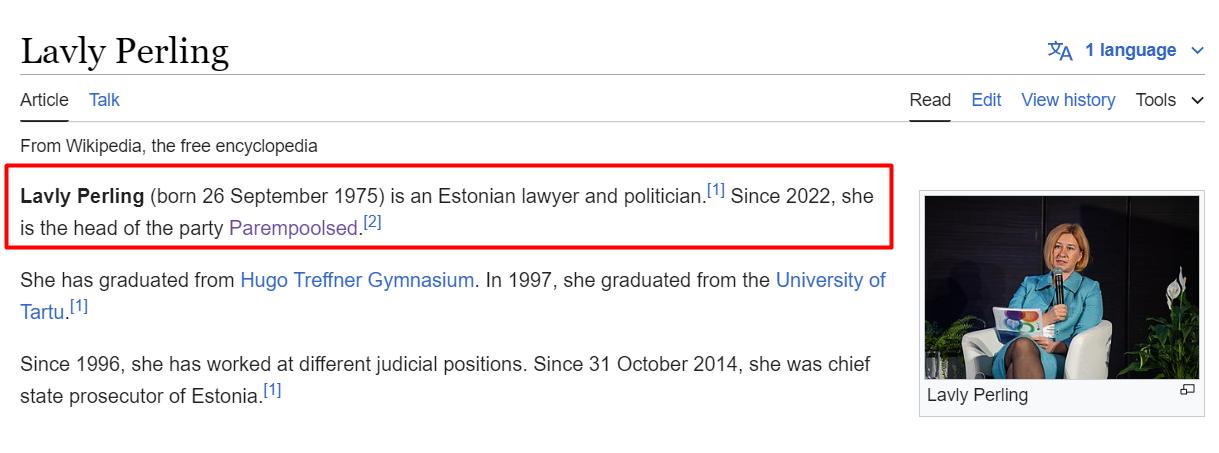
Task: Click the language translation icon
Action: [x=1060, y=50]
